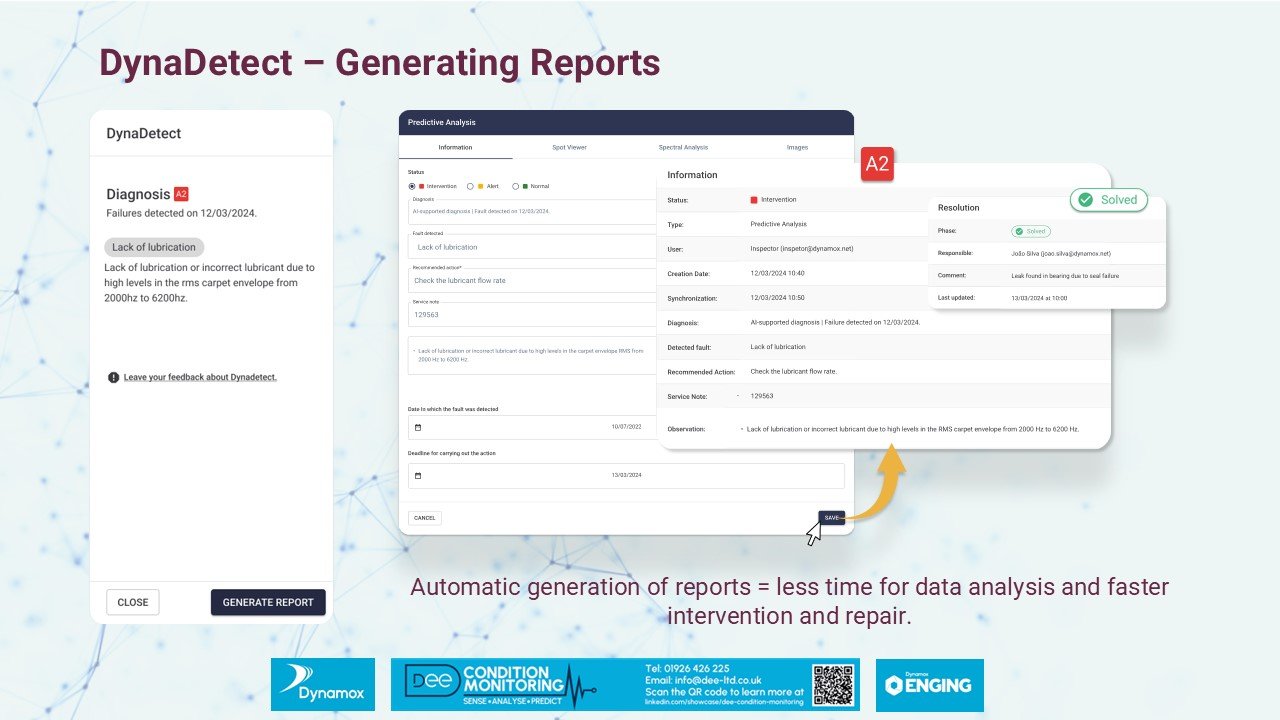Screen dimensions: 1280x720
Task: Click the GENERATE REPORT button
Action: 268,602
